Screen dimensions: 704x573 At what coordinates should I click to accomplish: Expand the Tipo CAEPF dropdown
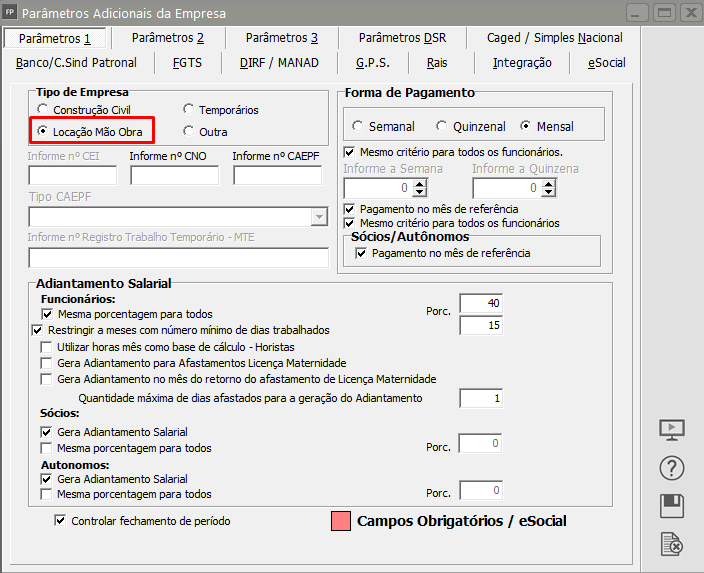point(319,217)
